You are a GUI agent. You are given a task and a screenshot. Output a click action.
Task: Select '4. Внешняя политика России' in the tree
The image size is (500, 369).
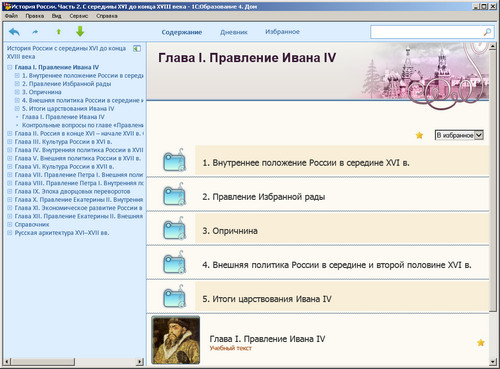pos(83,100)
